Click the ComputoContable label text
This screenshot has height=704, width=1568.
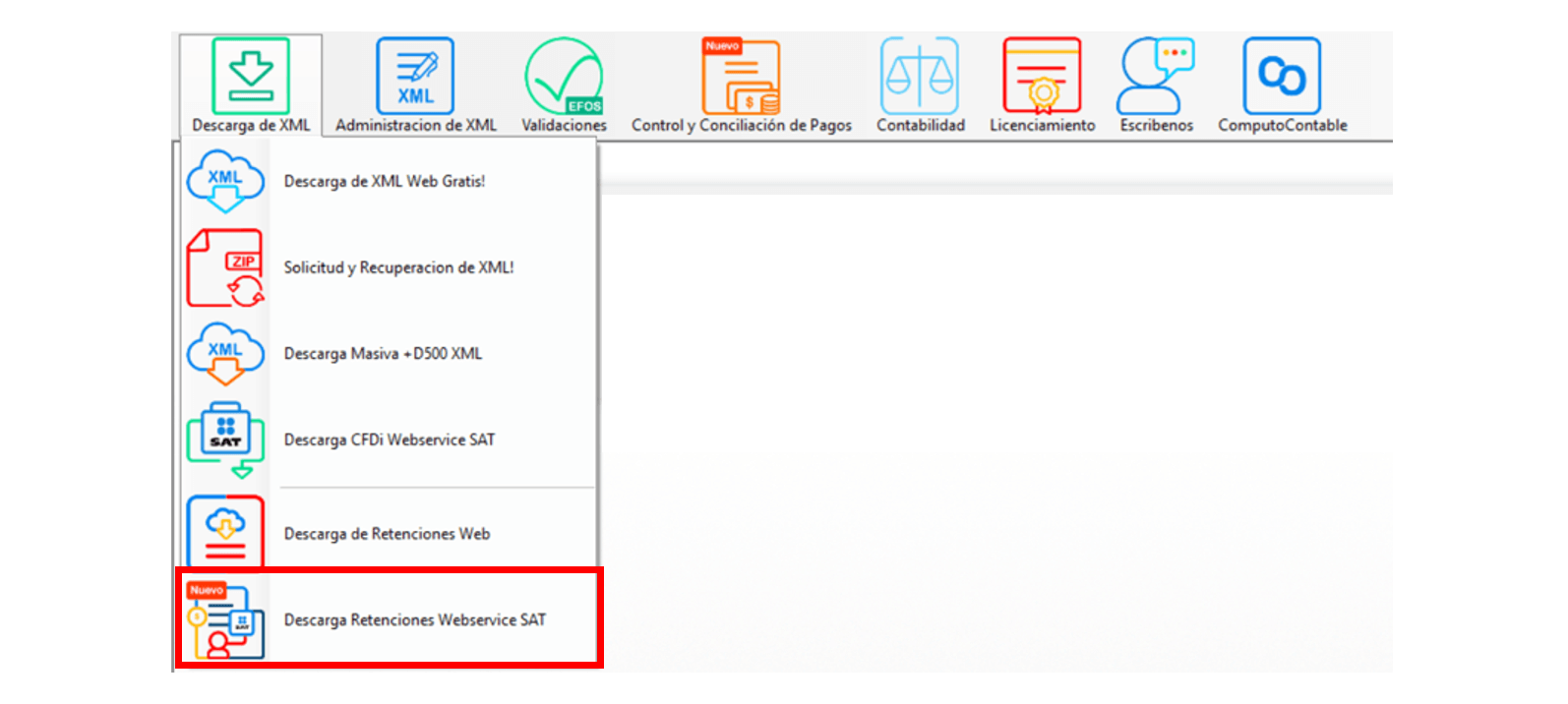[x=1283, y=126]
